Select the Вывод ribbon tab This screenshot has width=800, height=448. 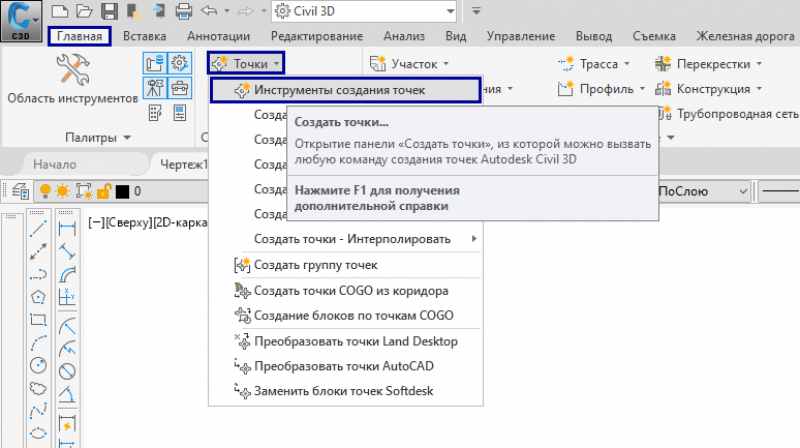[594, 36]
